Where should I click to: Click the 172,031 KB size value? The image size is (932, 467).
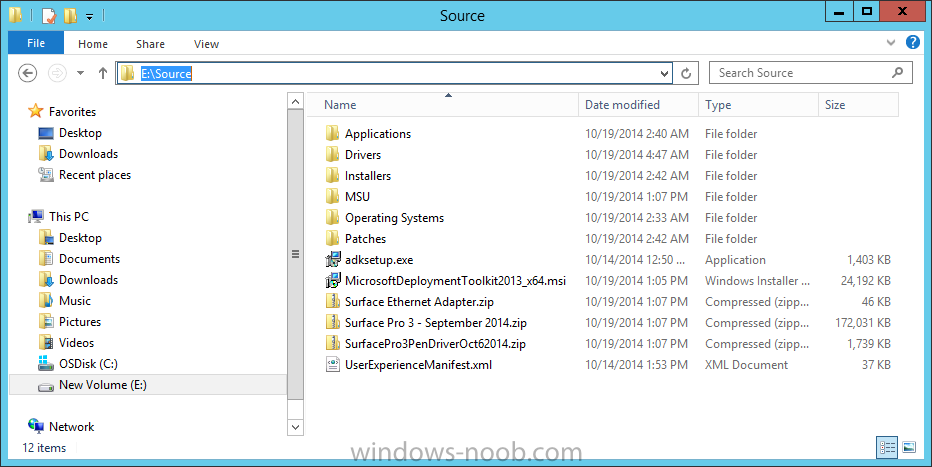pyautogui.click(x=862, y=323)
